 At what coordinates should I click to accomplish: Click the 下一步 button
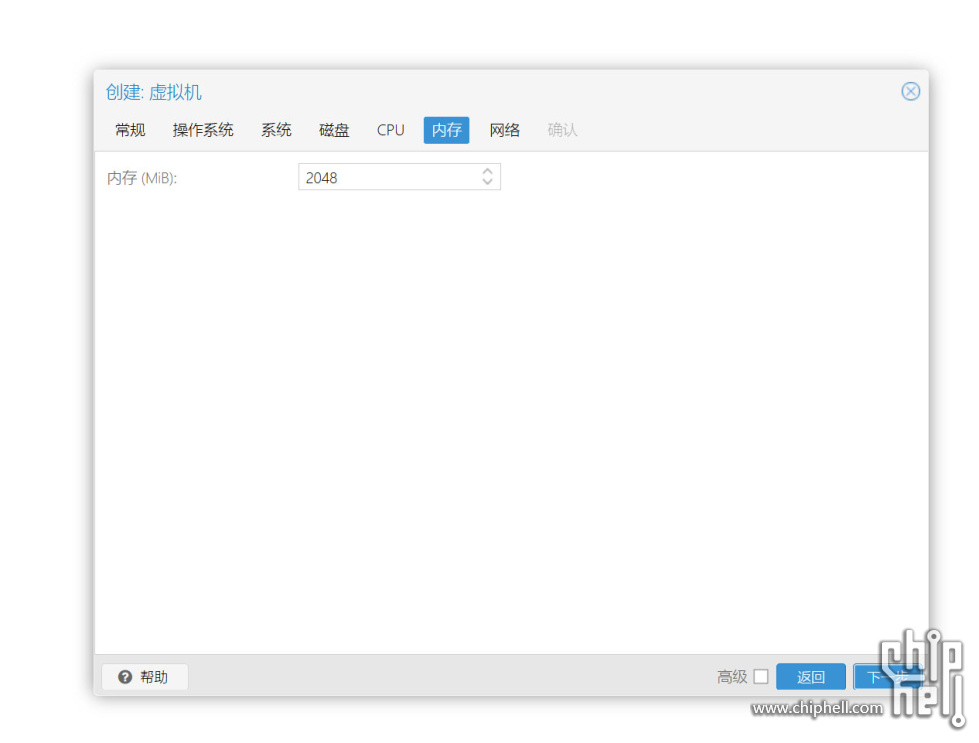[888, 677]
